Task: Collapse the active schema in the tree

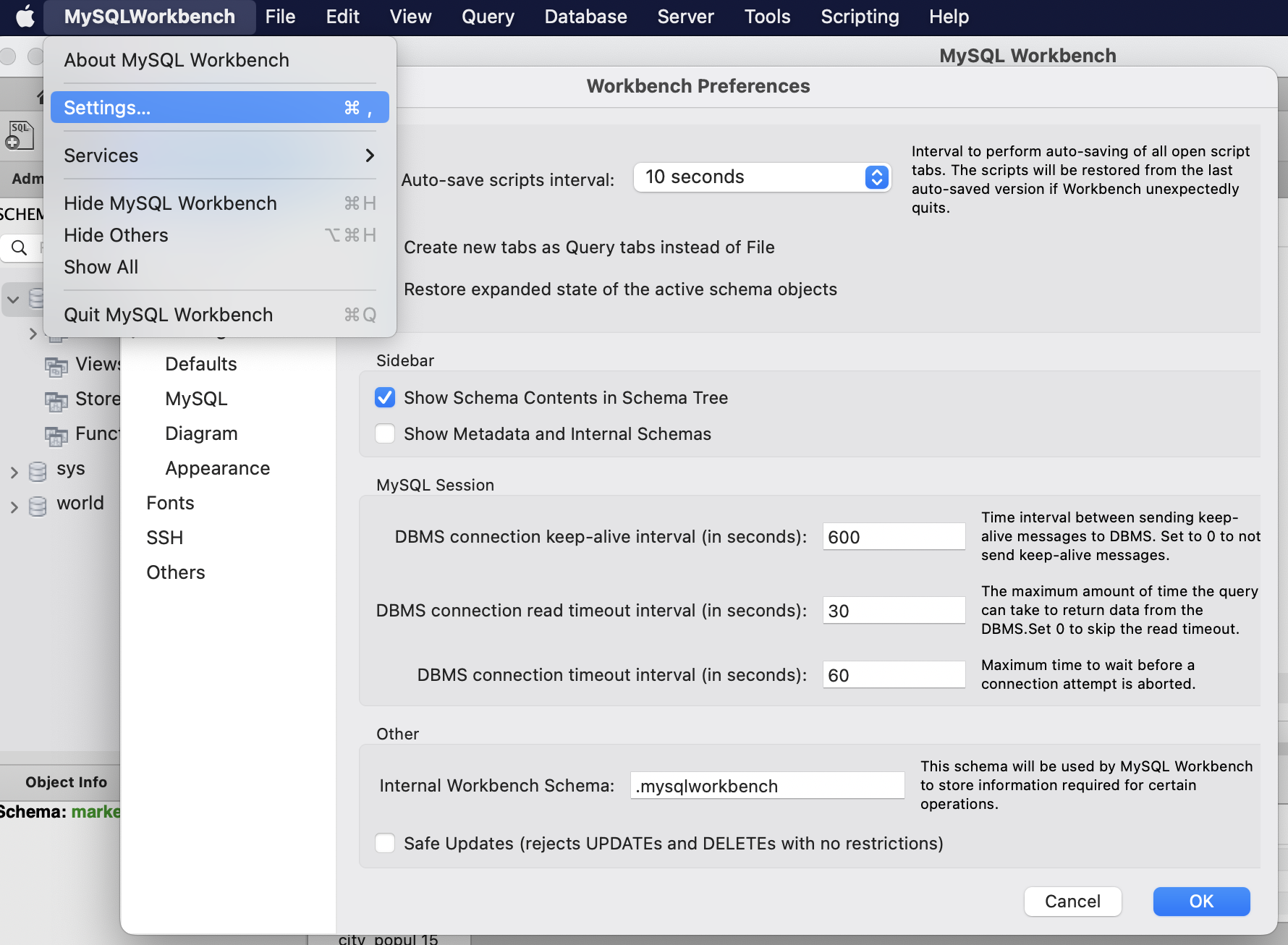Action: 13,299
